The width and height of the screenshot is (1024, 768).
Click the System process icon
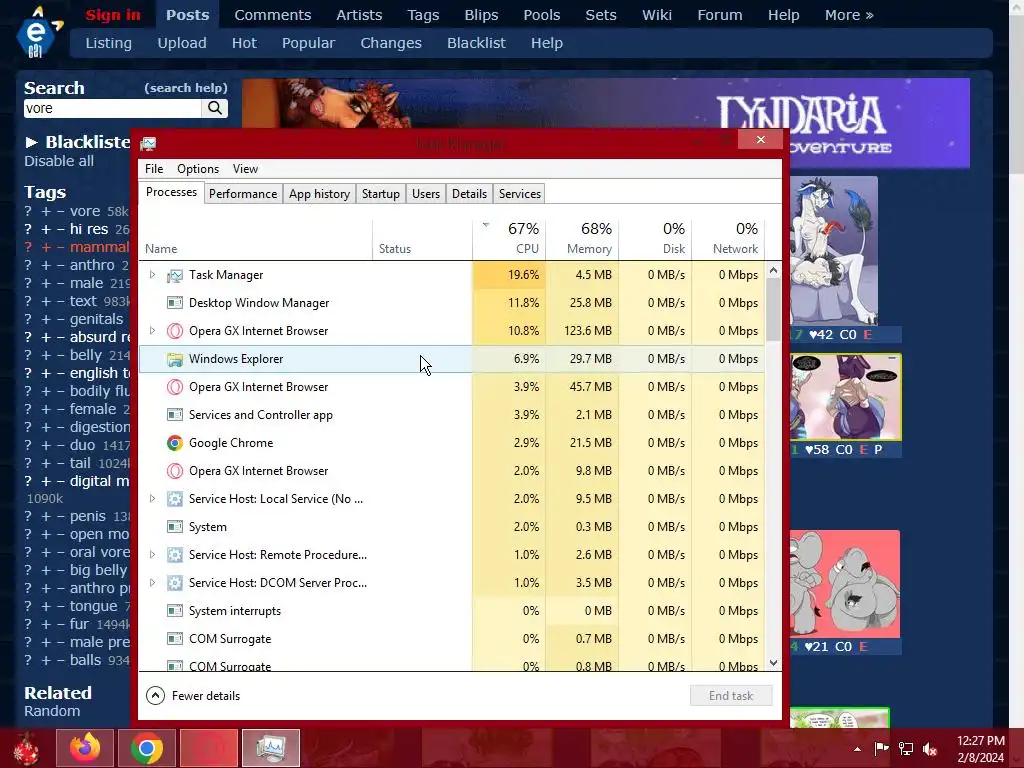(174, 527)
